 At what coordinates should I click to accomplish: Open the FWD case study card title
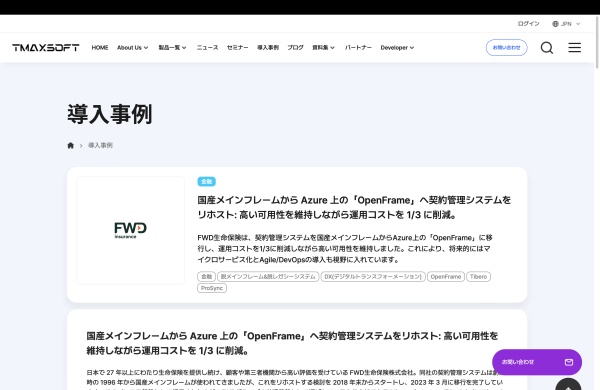point(354,207)
